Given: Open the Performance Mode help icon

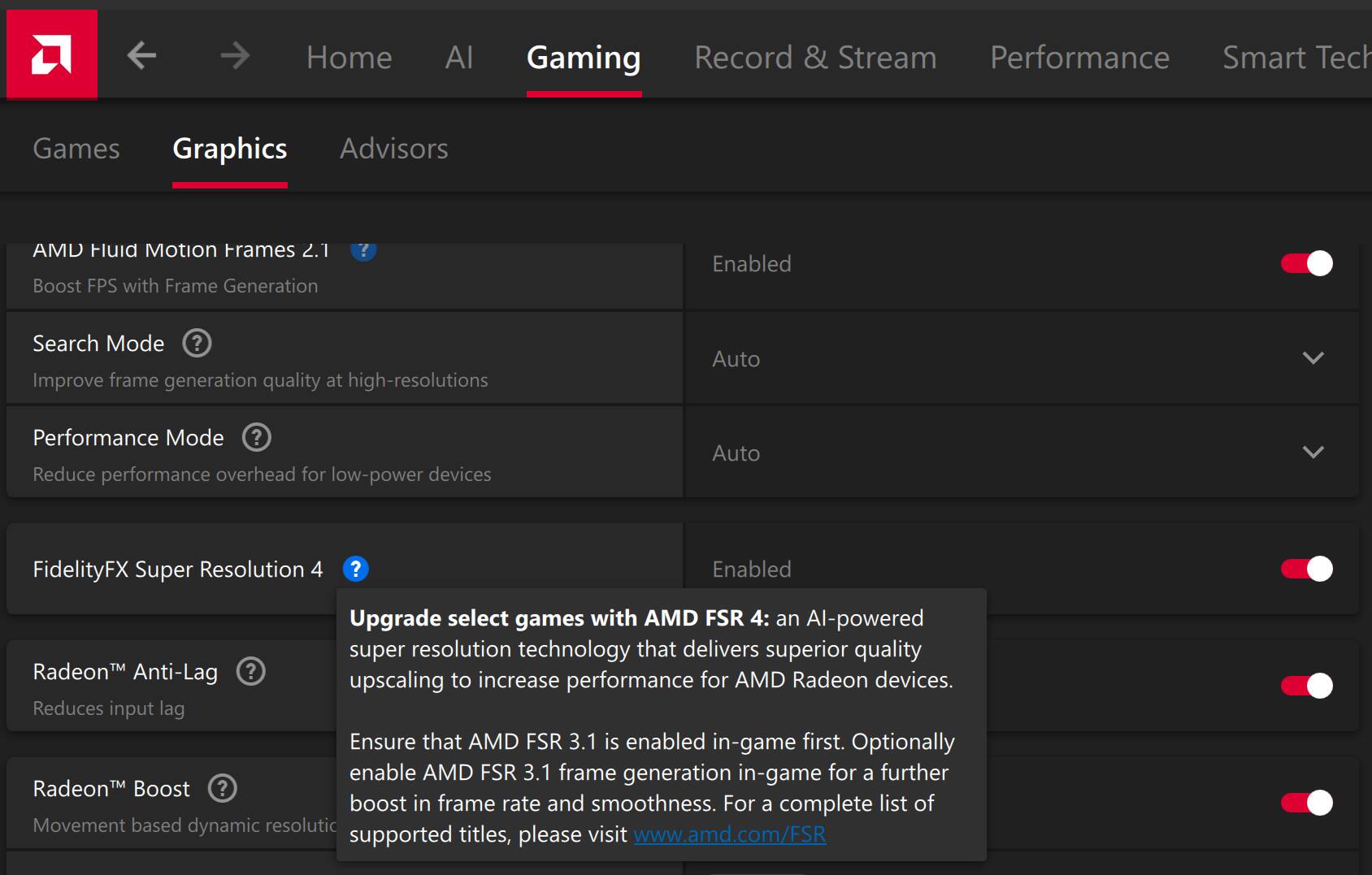Looking at the screenshot, I should click(257, 437).
